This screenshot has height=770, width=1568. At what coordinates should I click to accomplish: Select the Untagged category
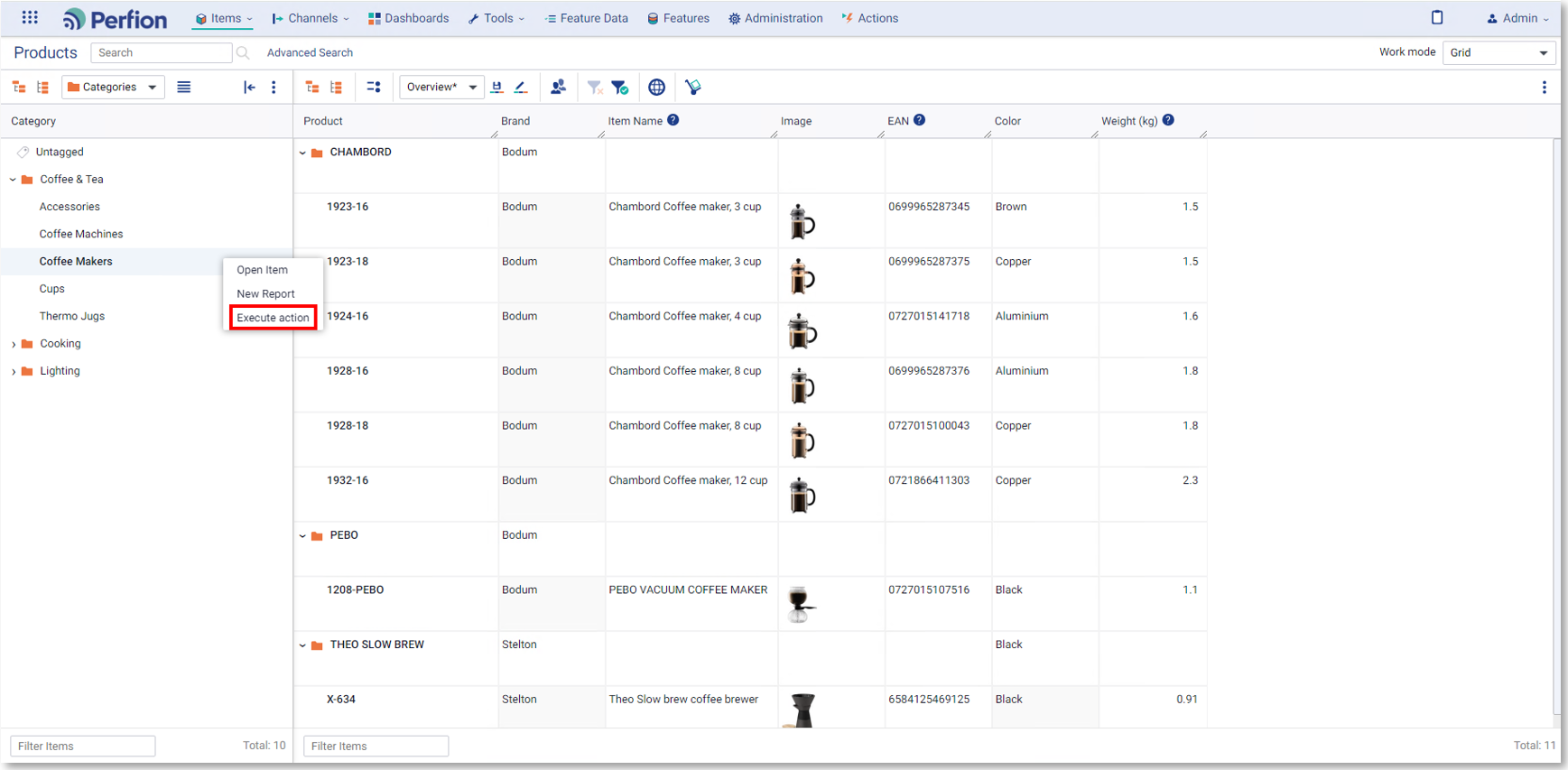(x=60, y=153)
